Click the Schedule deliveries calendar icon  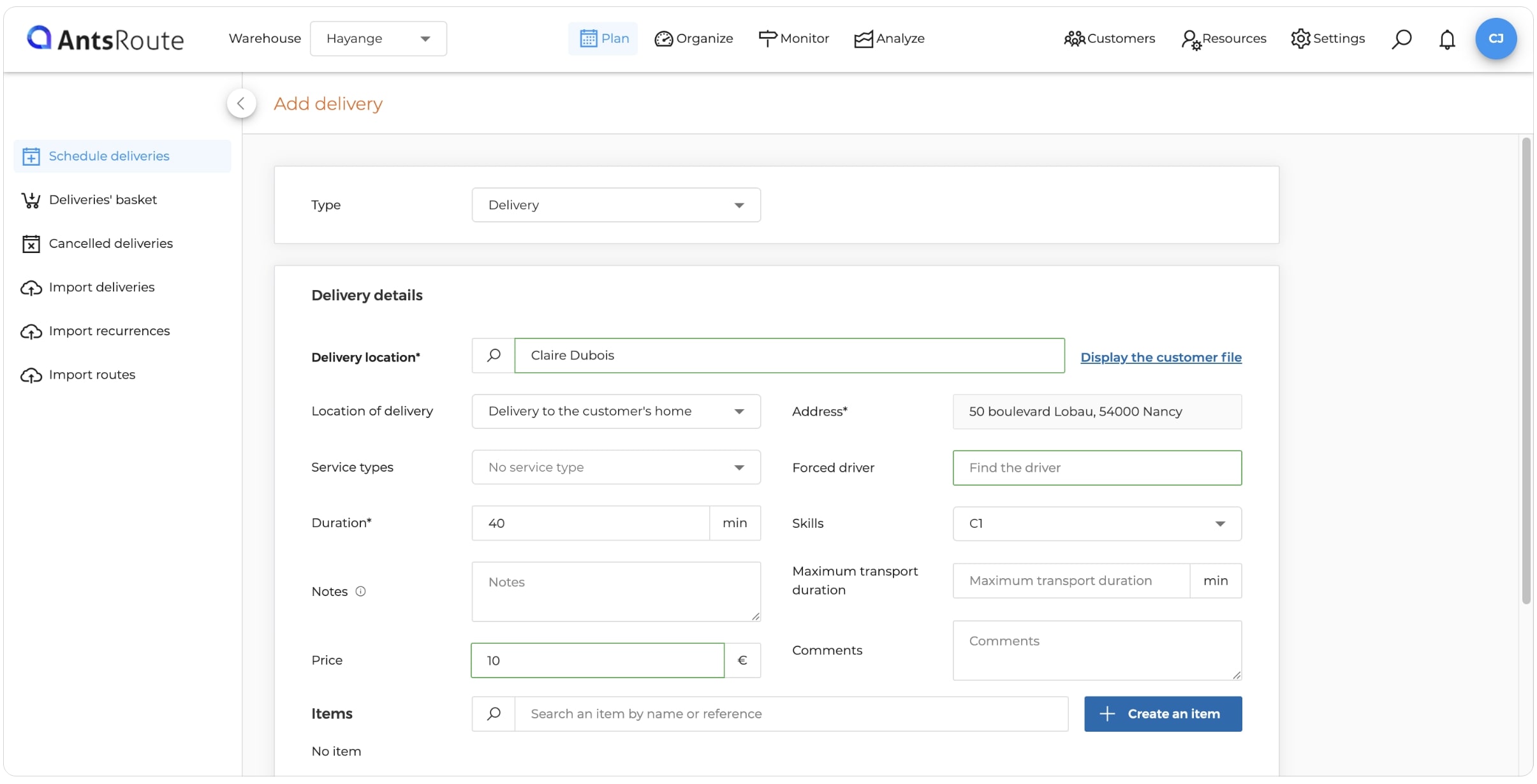tap(31, 156)
